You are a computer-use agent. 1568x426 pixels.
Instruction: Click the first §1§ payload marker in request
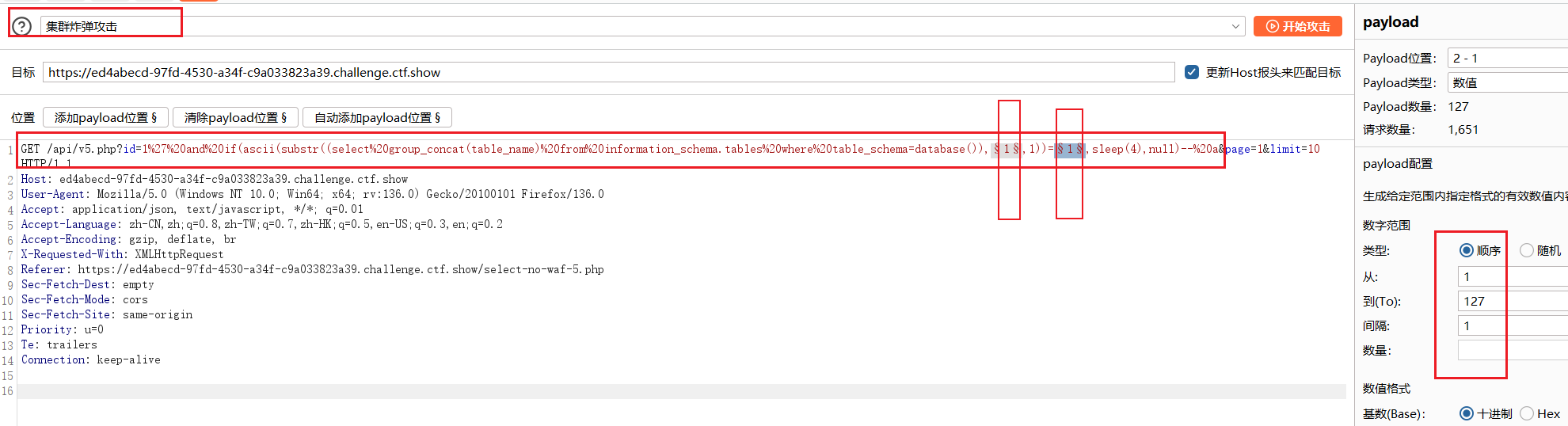[x=1007, y=149]
